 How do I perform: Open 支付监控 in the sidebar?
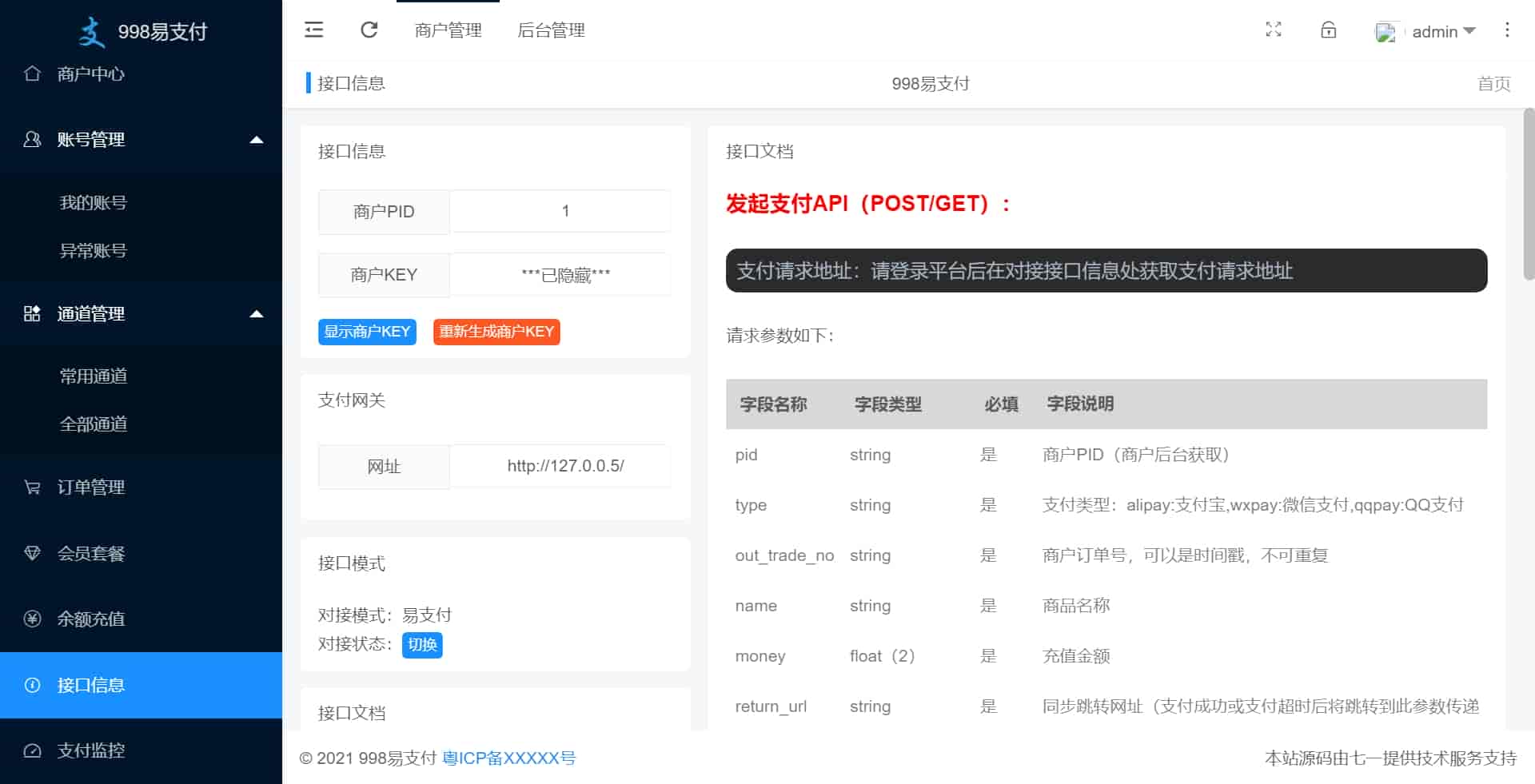point(90,750)
